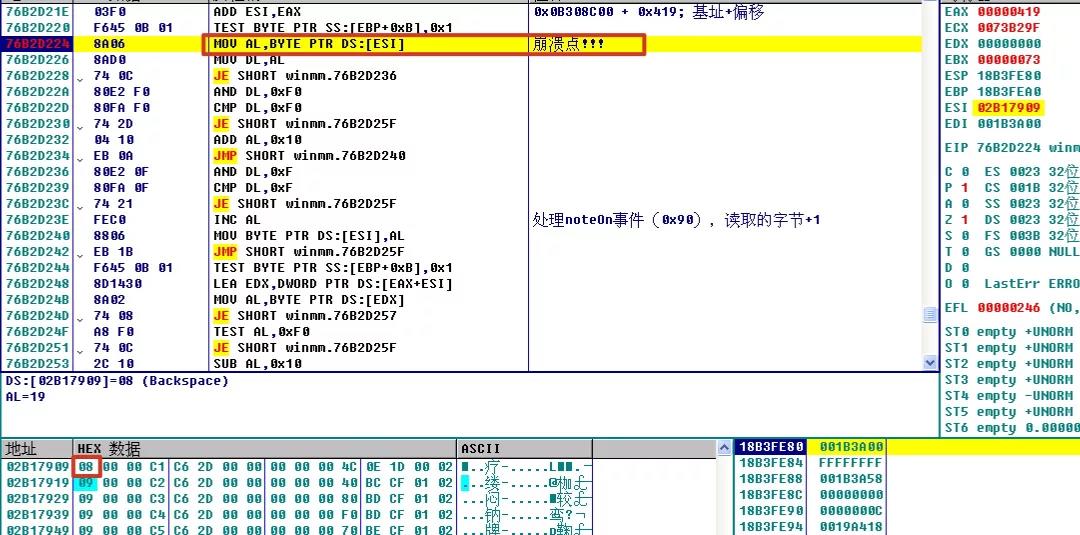Select LEA EDX,DWORD PTR DS:[EAX+ESI] instruction
This screenshot has width=1080, height=535.
coord(333,284)
